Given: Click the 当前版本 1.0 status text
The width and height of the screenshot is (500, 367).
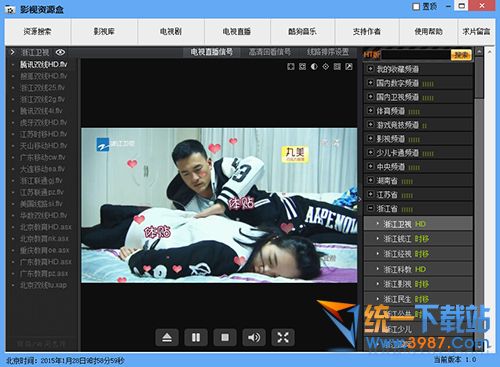Looking at the screenshot, I should click(x=455, y=359).
